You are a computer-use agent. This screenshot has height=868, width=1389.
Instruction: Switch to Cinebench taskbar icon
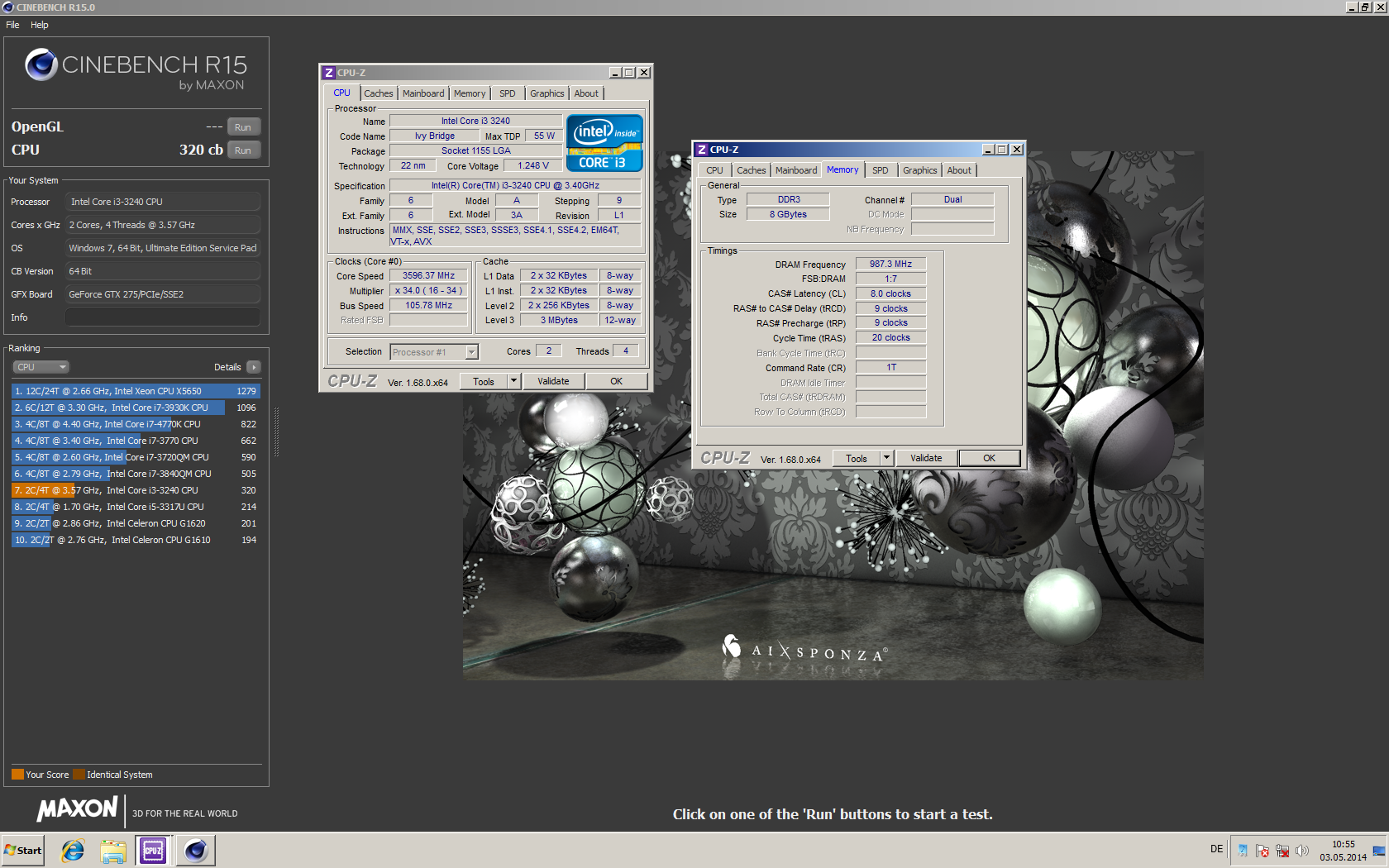point(196,851)
